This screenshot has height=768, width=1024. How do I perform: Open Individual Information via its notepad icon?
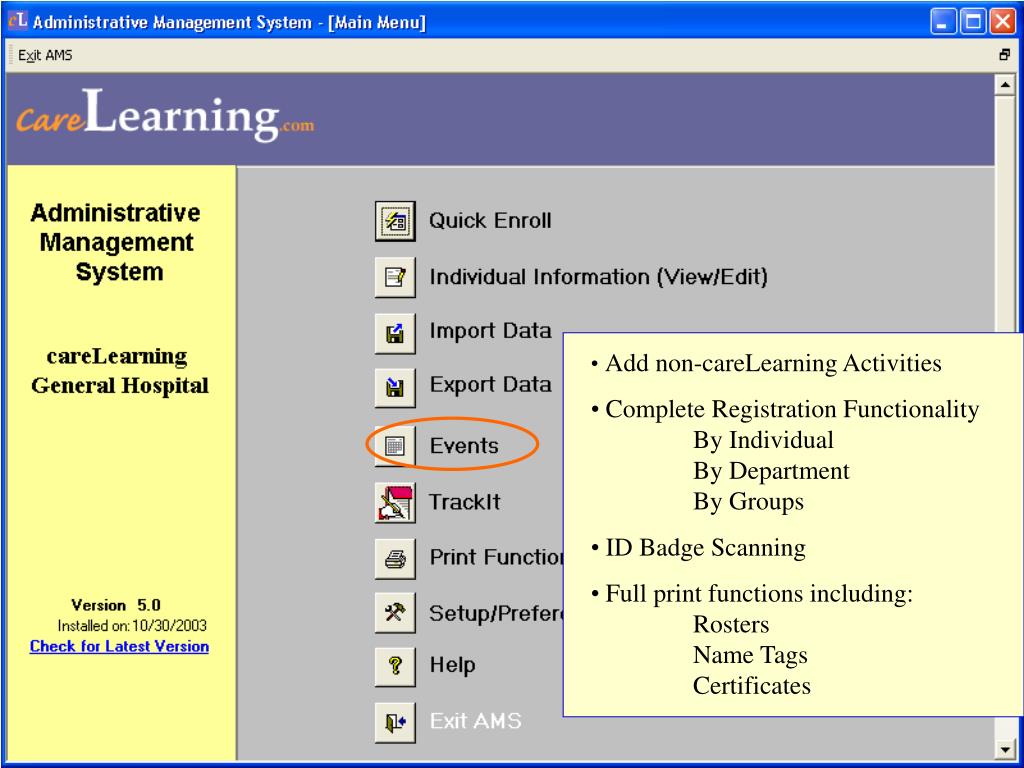click(x=395, y=278)
